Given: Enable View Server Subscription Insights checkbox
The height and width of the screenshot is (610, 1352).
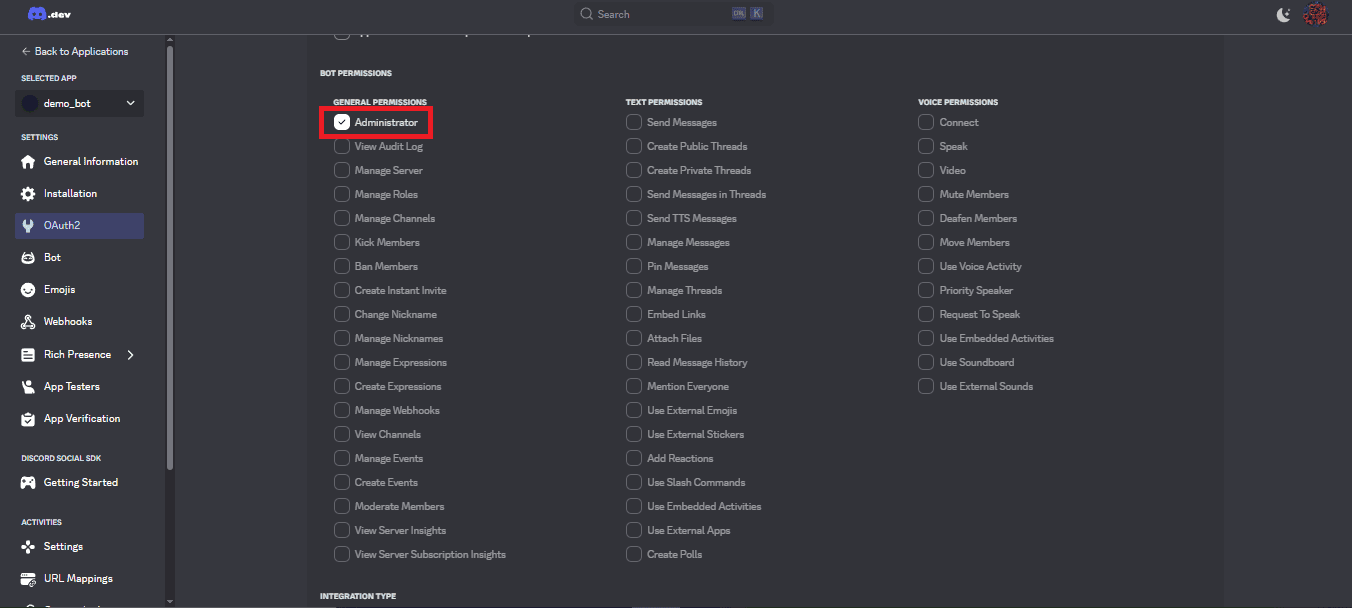Looking at the screenshot, I should point(342,554).
